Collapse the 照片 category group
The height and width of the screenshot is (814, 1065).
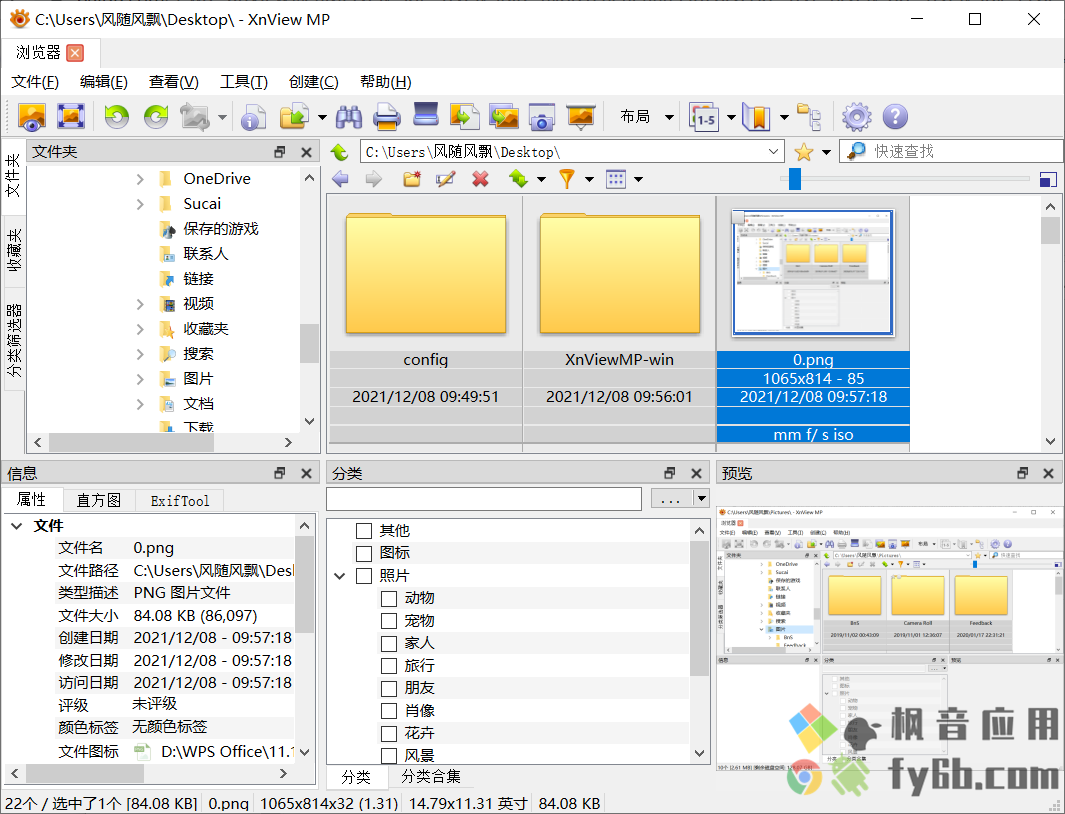(340, 576)
